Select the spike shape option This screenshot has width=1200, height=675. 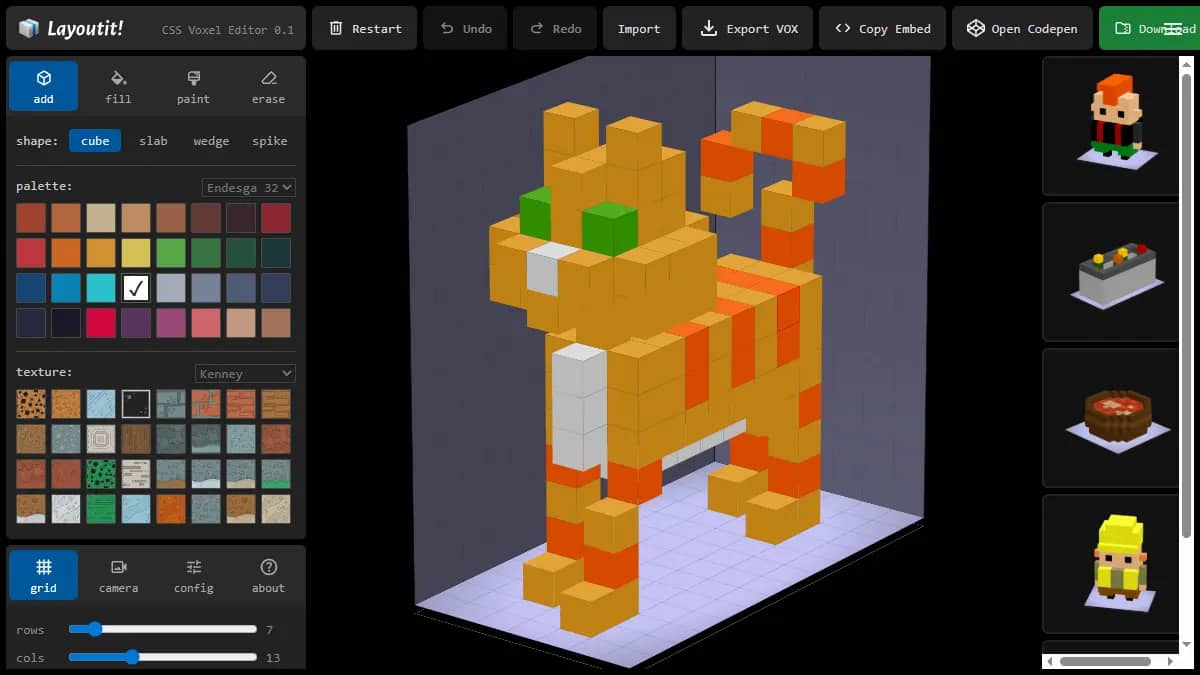[269, 141]
